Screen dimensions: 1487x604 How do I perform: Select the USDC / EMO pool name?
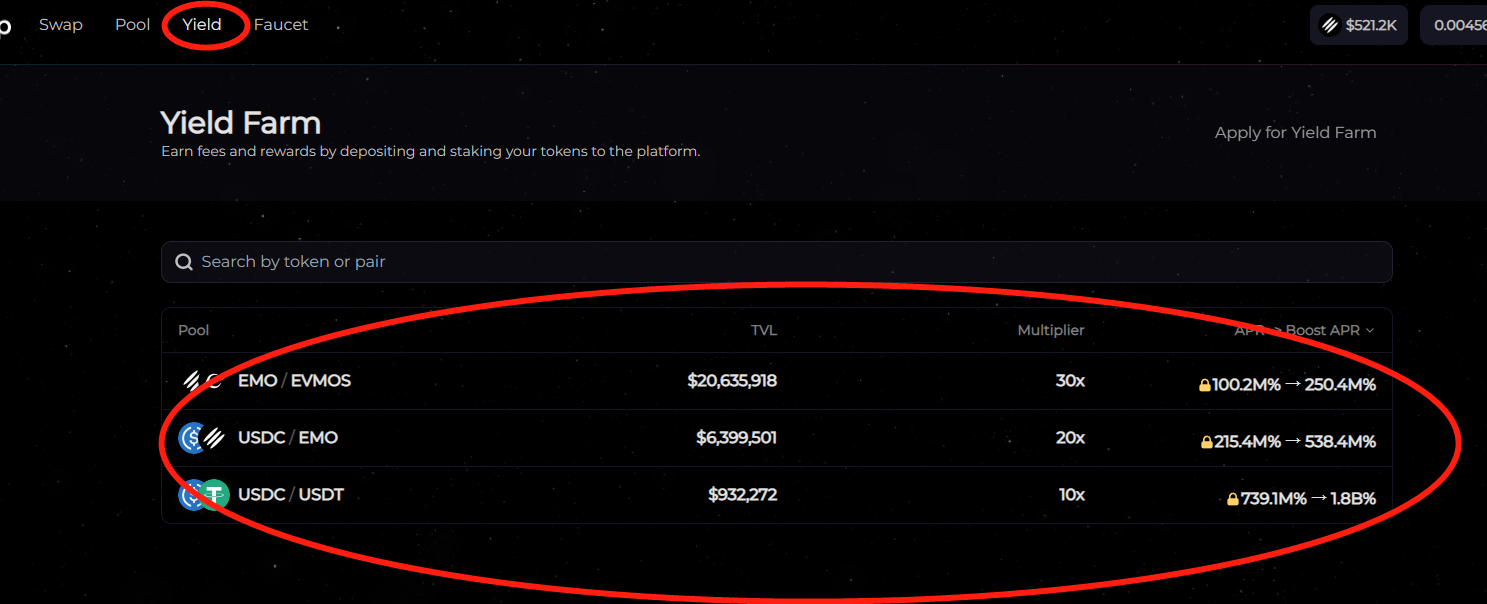point(288,438)
